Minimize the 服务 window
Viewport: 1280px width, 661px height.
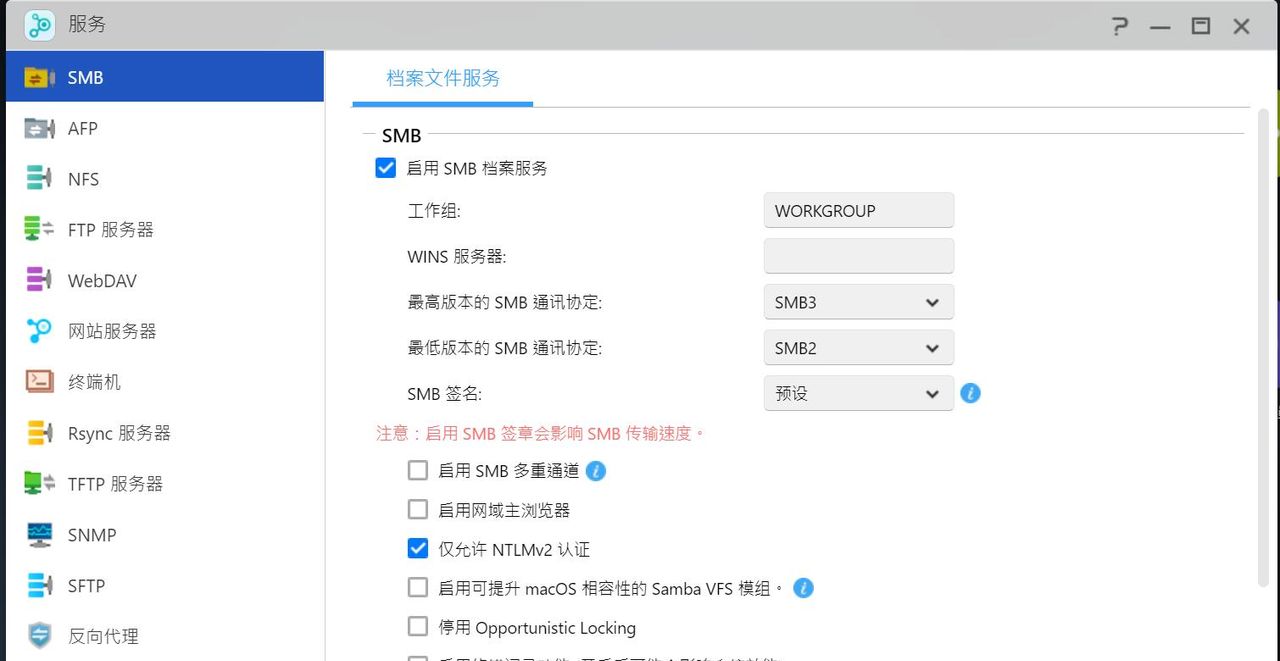tap(1160, 27)
